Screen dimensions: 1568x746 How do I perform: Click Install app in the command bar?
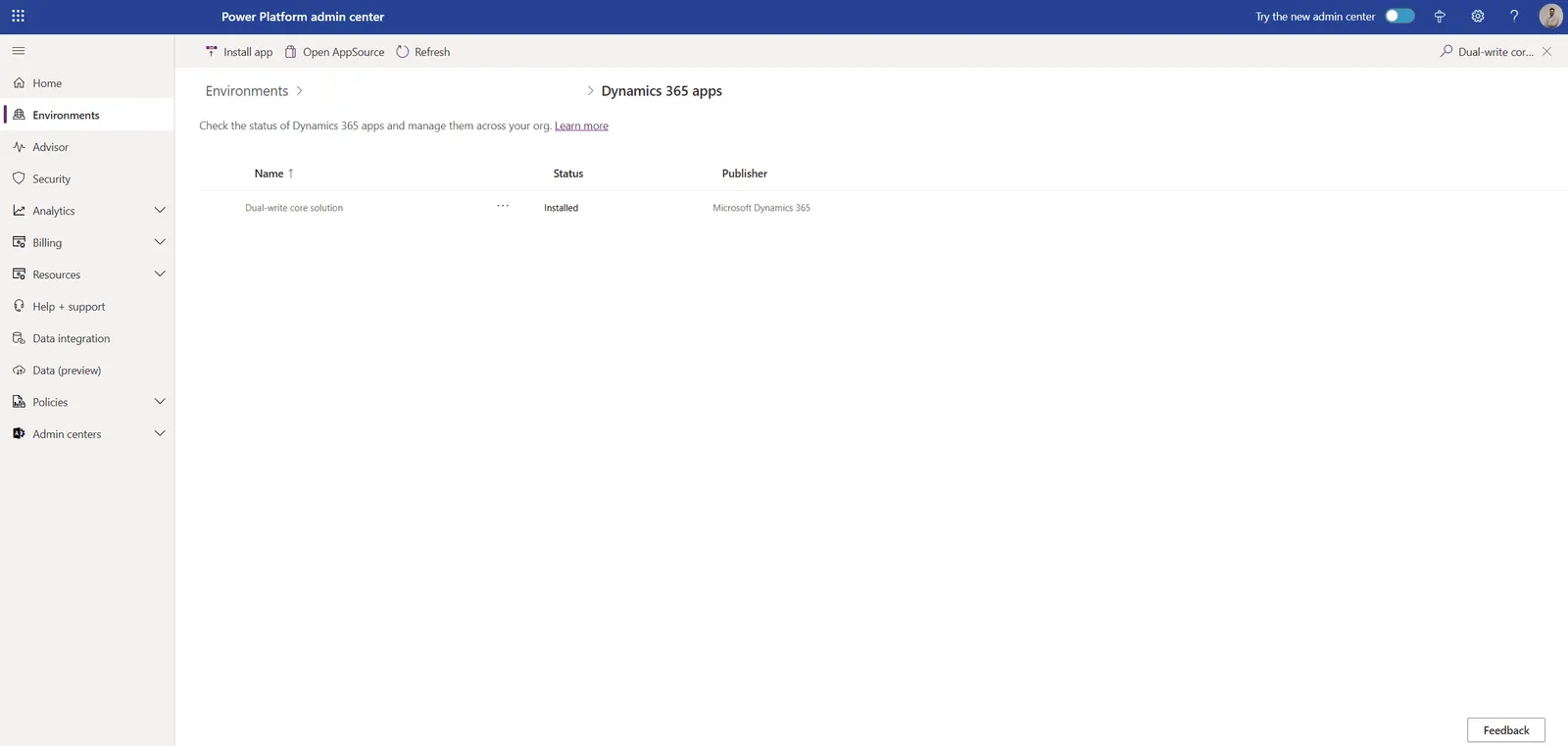pos(239,52)
